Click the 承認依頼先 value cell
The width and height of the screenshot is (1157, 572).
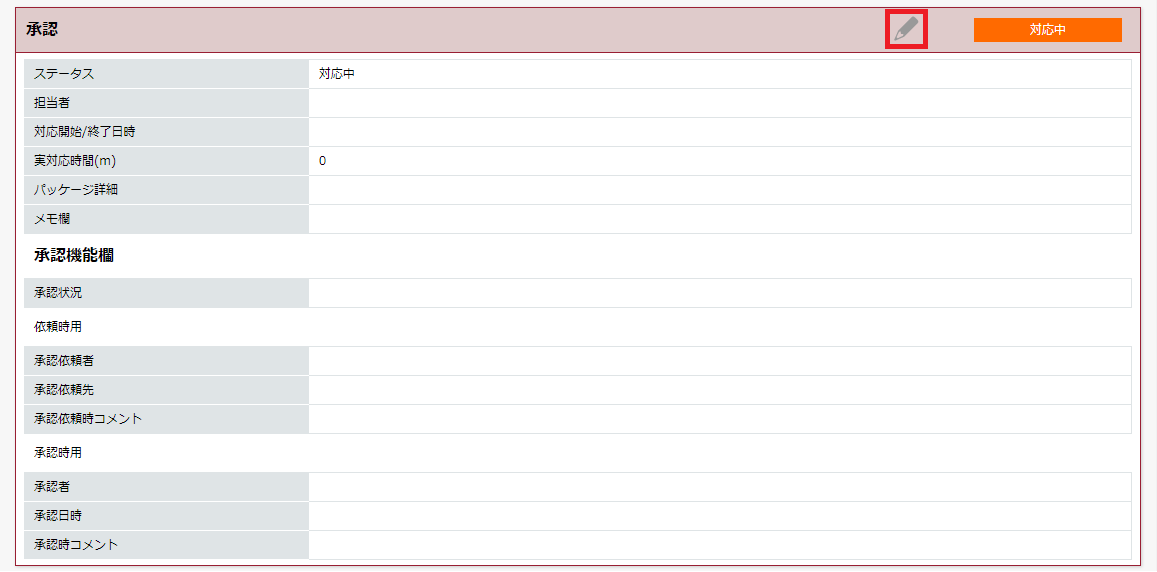click(x=719, y=390)
